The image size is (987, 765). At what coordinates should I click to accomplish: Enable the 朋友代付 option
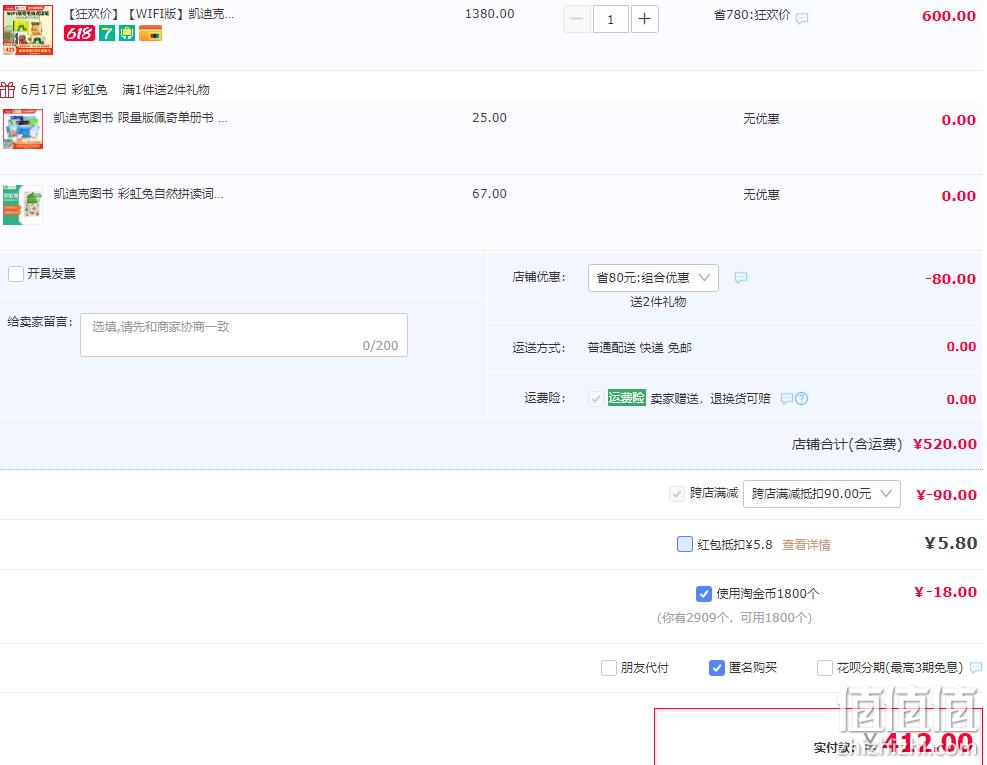609,667
